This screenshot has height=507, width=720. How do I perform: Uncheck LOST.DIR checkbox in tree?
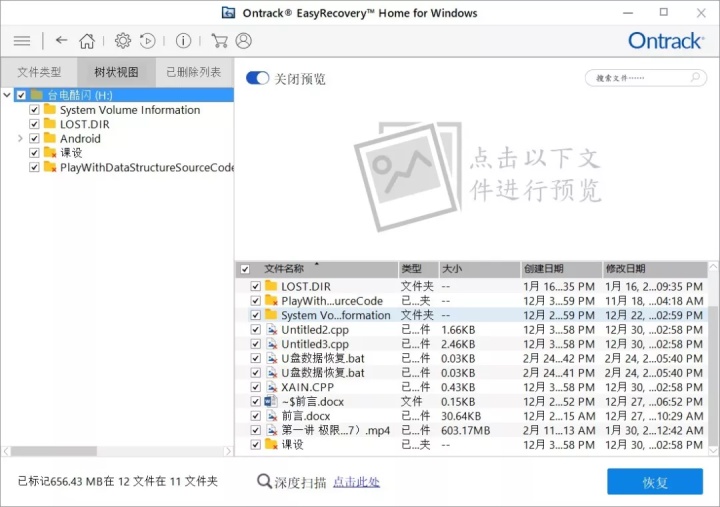[x=34, y=124]
